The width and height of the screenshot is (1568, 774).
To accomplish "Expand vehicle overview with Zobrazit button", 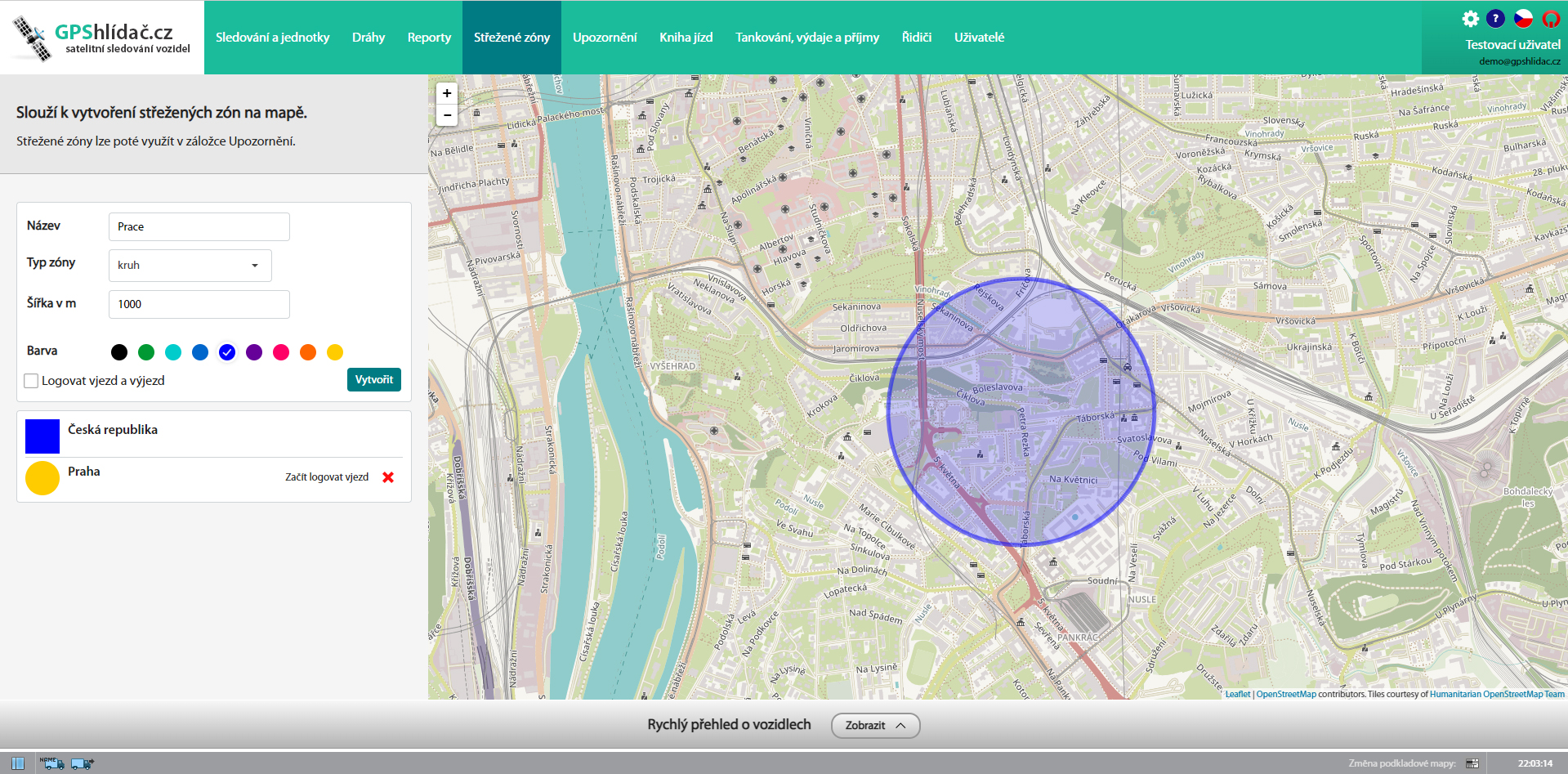I will click(x=875, y=726).
